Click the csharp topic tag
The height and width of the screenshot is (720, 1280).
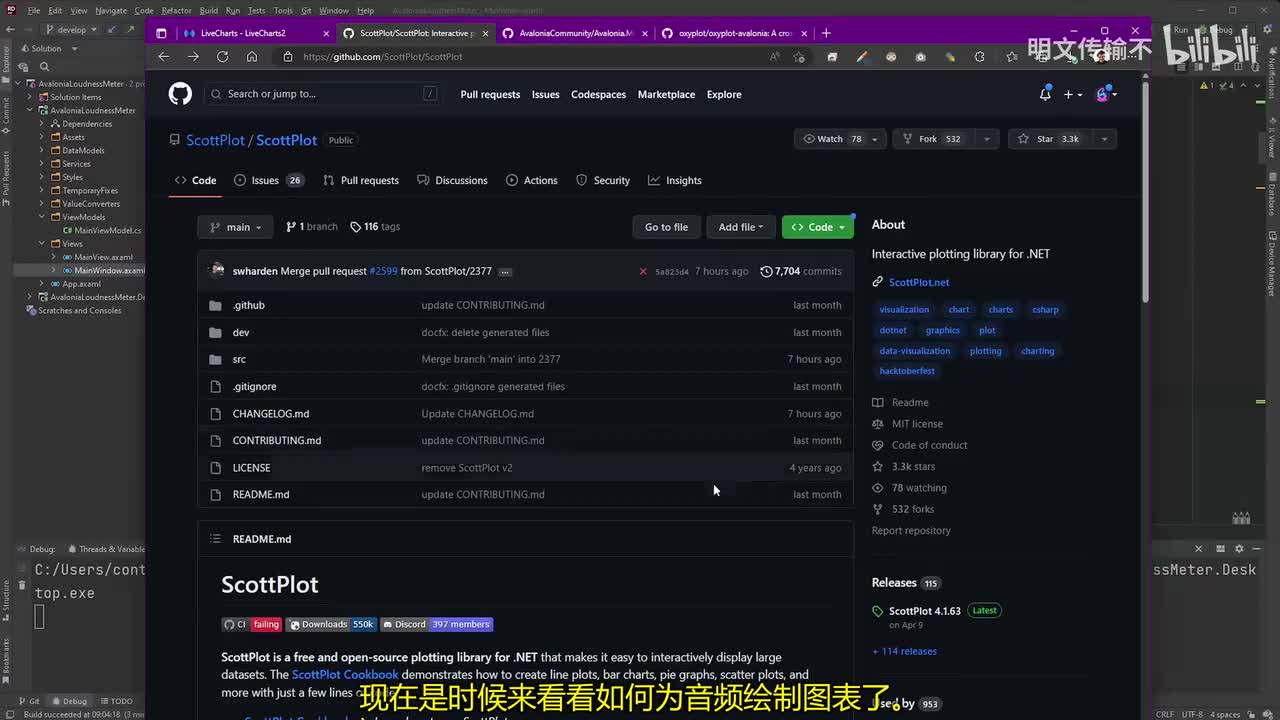coord(1045,310)
